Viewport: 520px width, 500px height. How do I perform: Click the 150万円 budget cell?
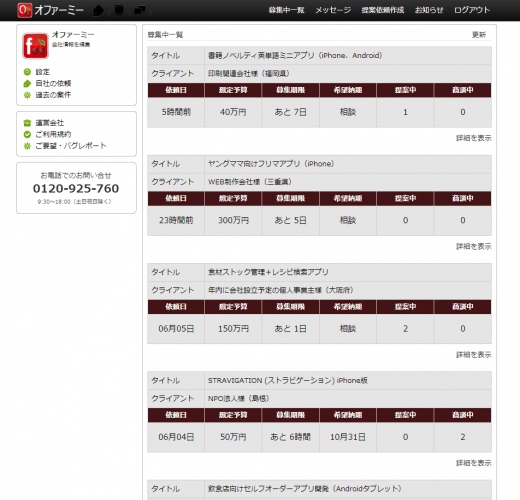pyautogui.click(x=233, y=329)
